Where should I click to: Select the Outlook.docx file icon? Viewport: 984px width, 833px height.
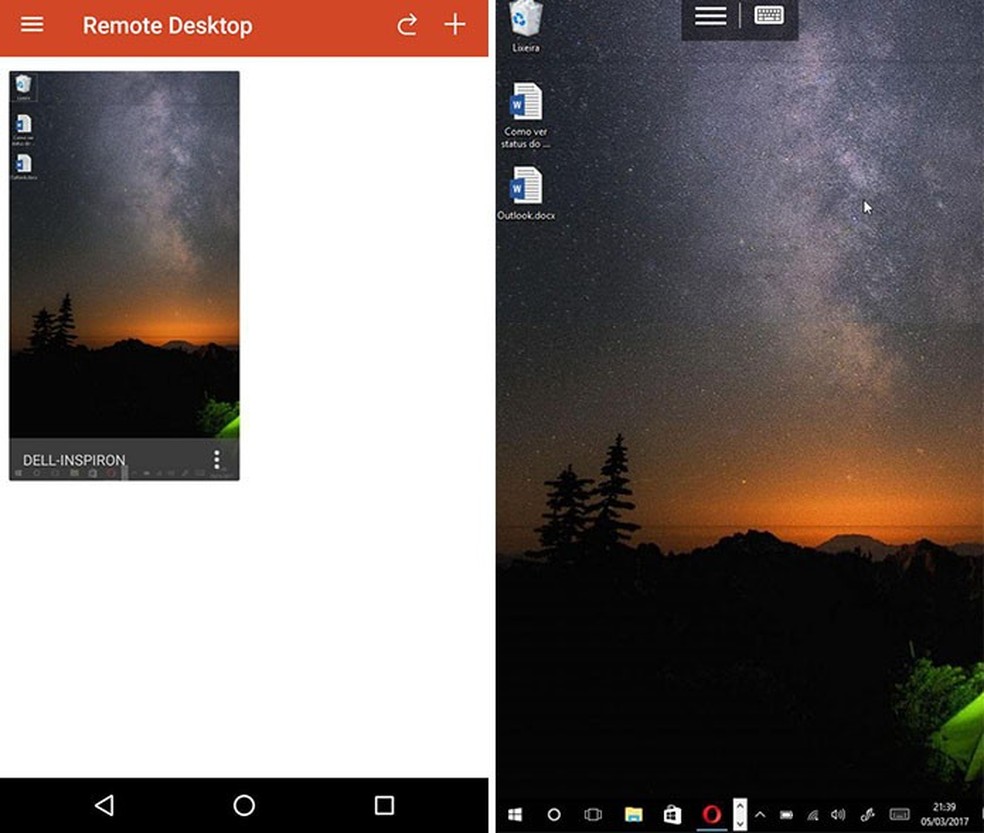pos(526,193)
